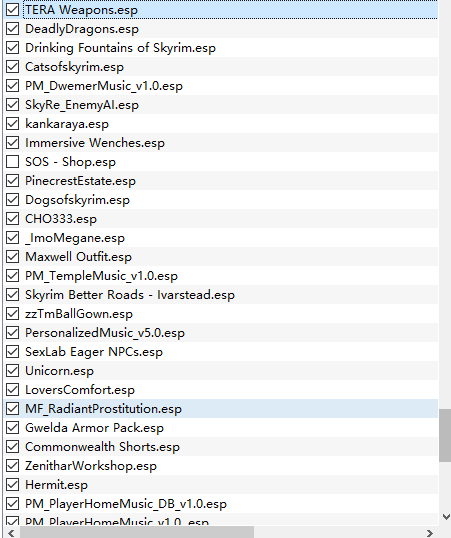Select Immersive Wenches.esp plugin name
The width and height of the screenshot is (451, 538).
(95, 143)
